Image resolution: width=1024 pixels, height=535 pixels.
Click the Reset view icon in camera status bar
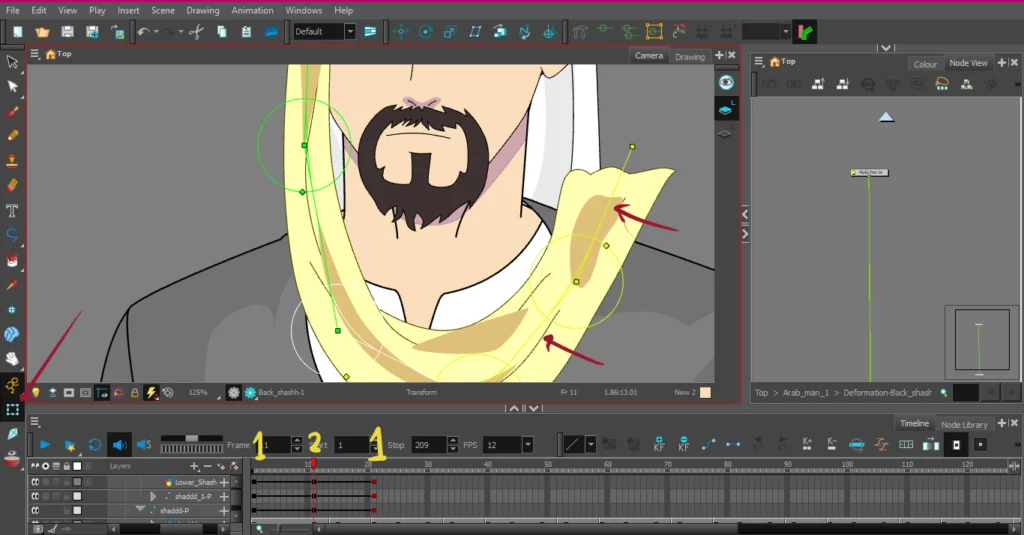(168, 393)
